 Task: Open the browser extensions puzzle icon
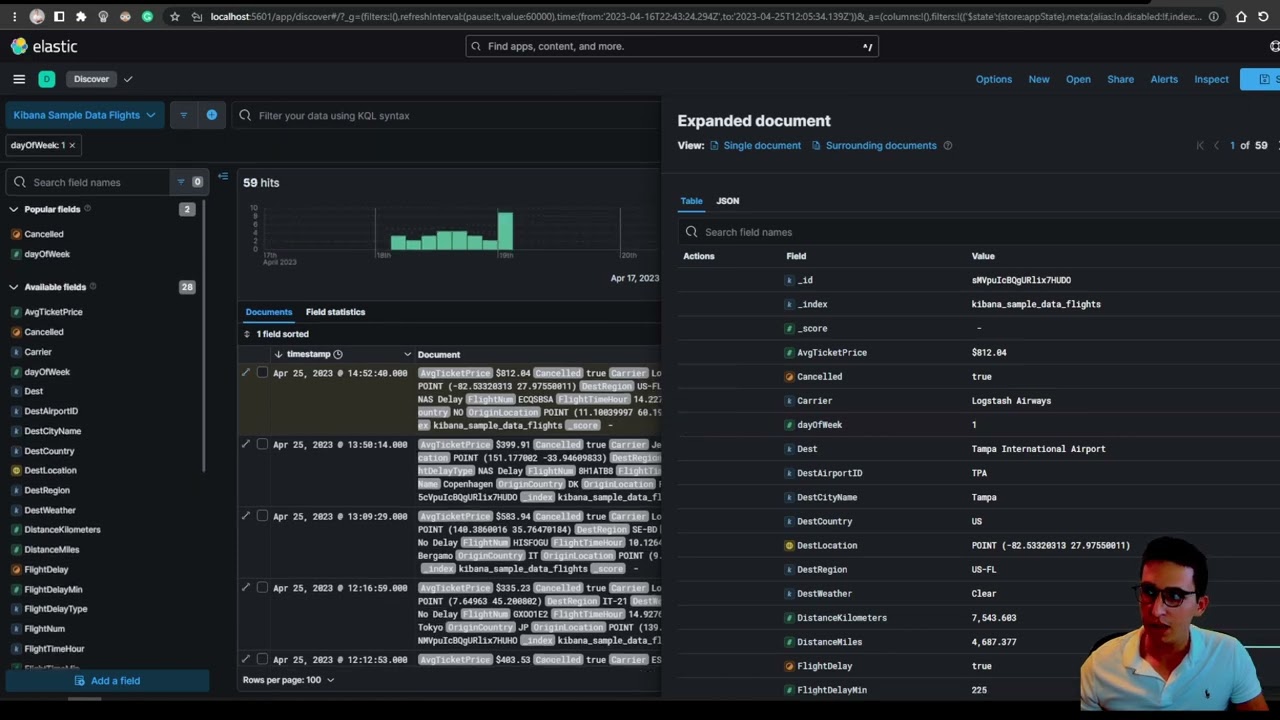click(81, 17)
